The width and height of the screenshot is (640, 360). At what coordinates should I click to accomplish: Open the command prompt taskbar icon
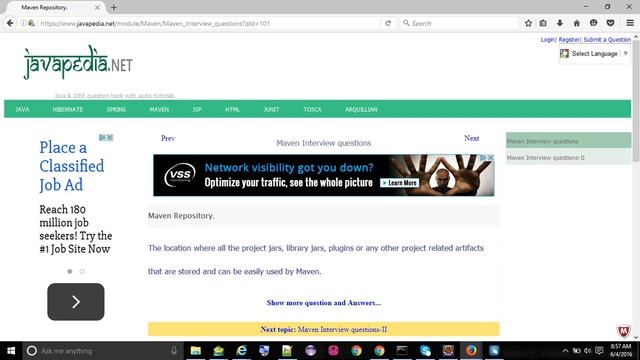tap(402, 351)
